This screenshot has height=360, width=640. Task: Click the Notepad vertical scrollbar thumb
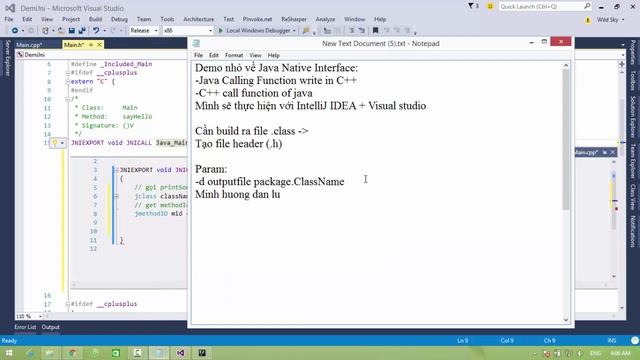click(x=566, y=139)
